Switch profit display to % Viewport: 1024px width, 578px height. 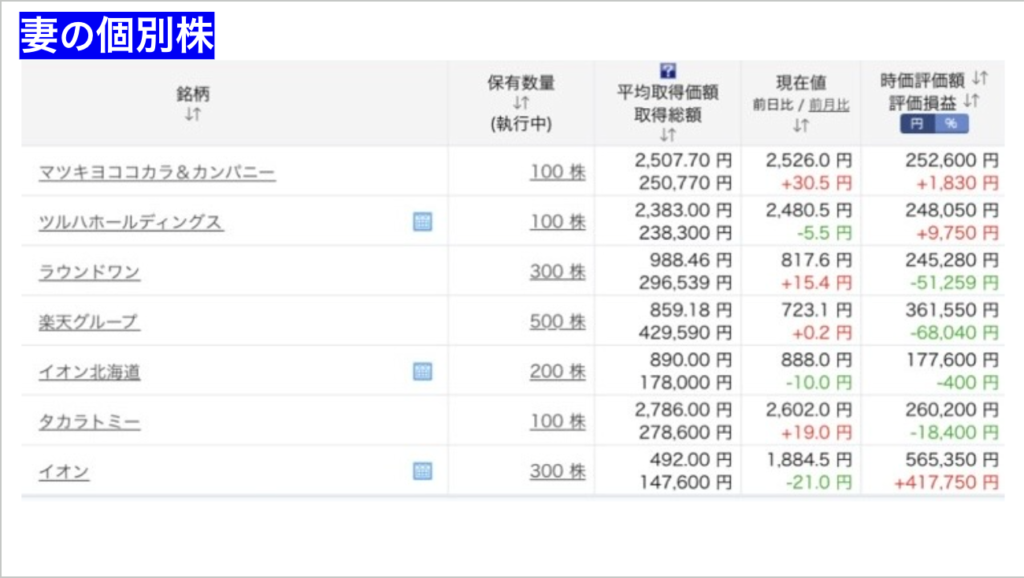click(x=951, y=124)
